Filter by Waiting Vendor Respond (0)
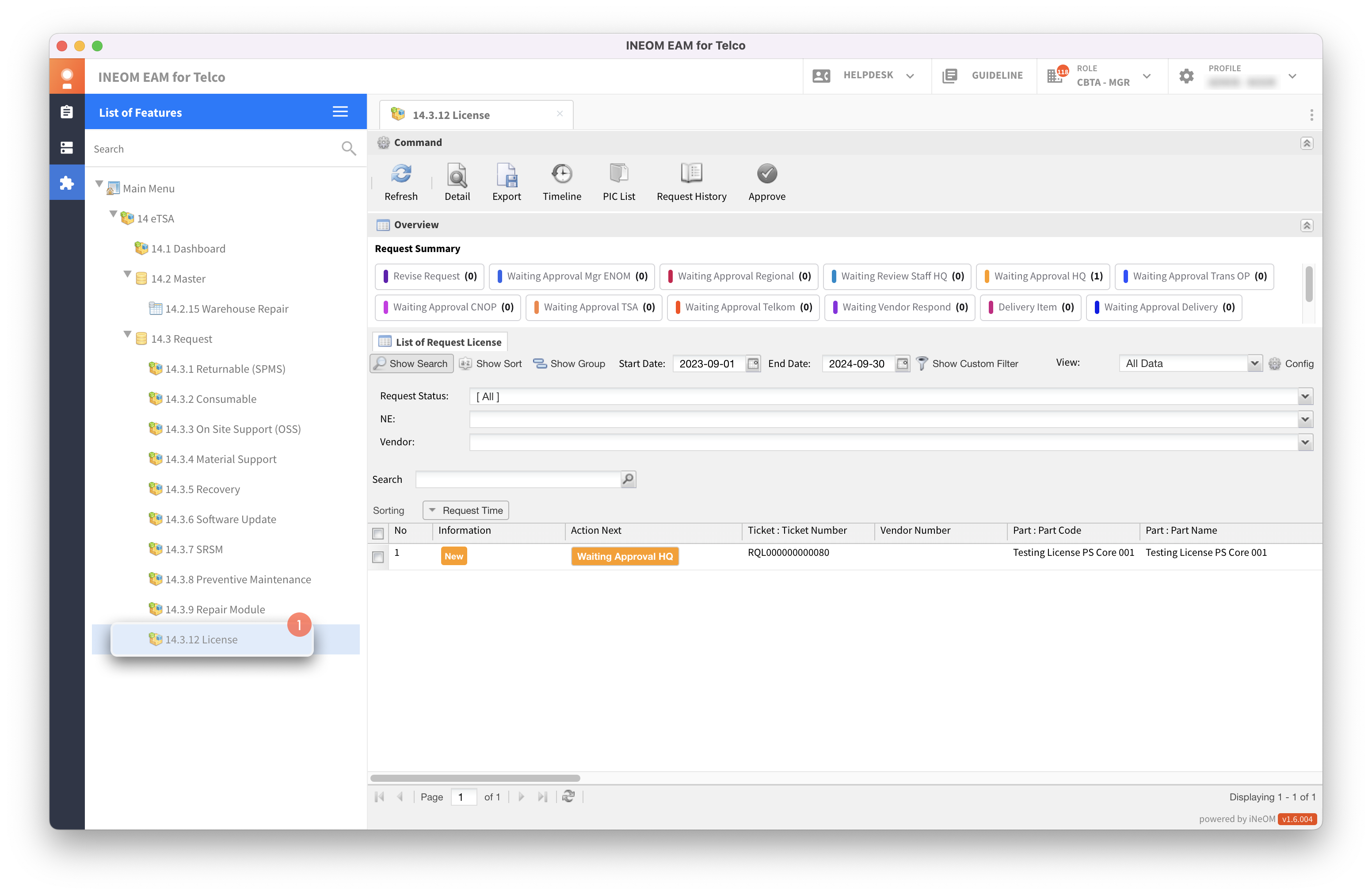1372x895 pixels. point(900,307)
